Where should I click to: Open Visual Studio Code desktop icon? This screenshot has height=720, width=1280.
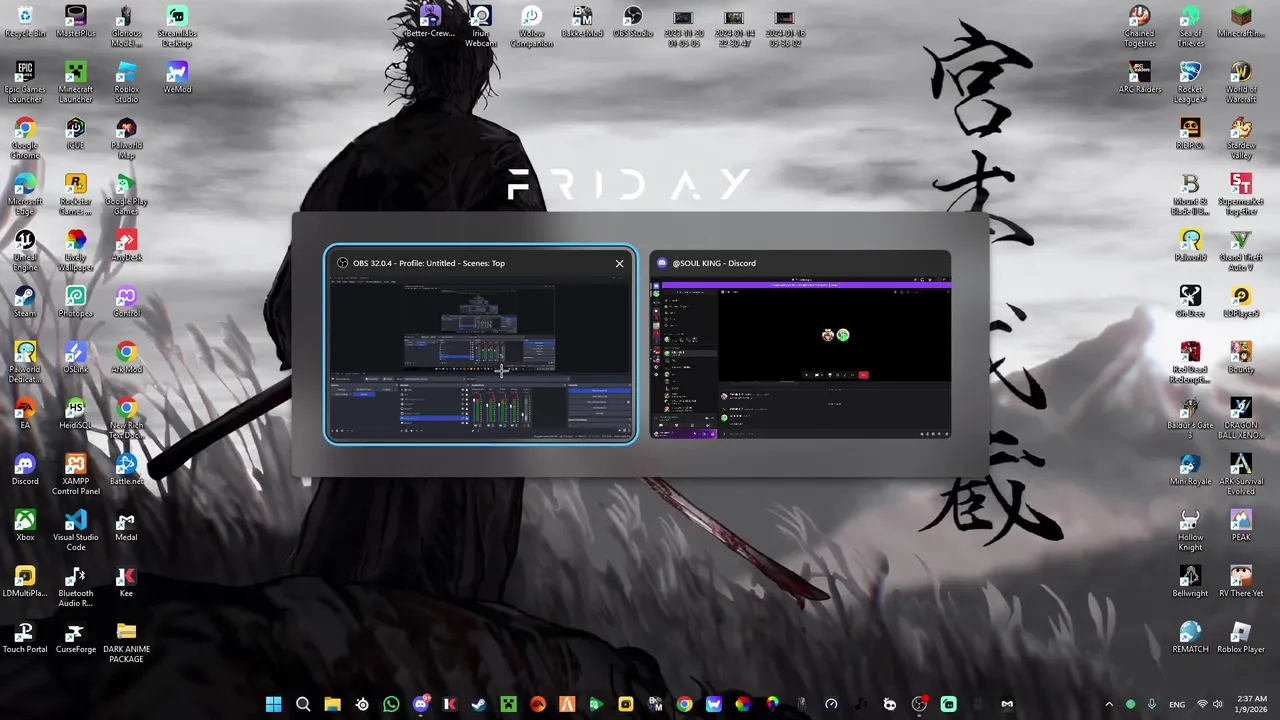75,531
